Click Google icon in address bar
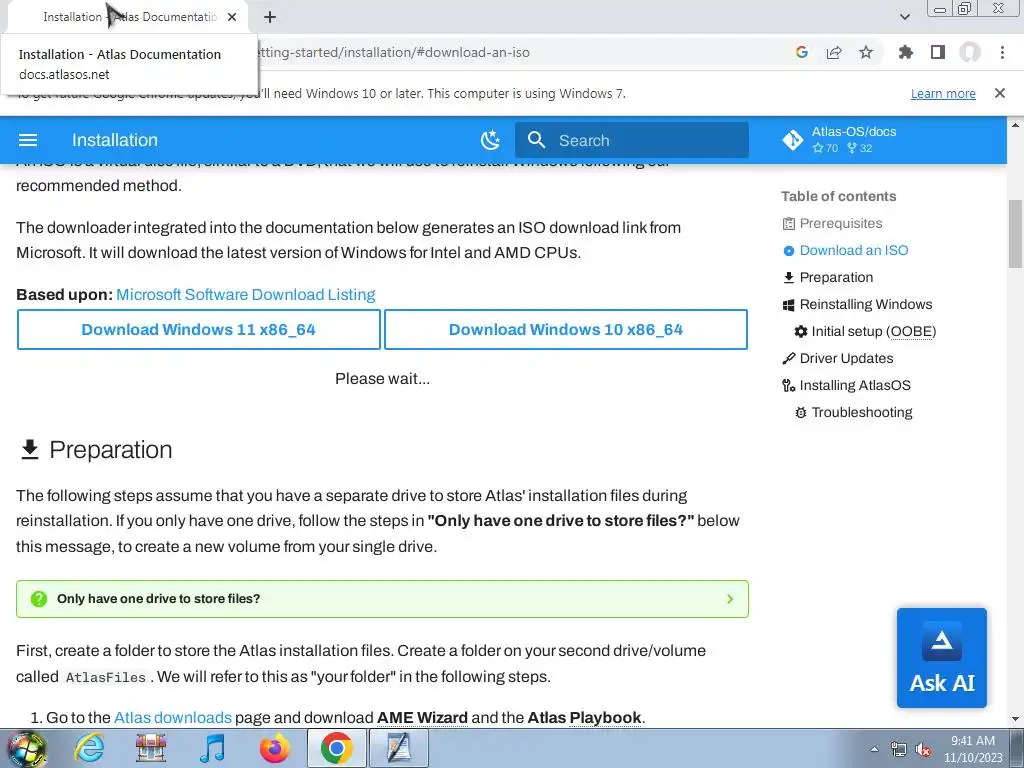 click(x=802, y=52)
